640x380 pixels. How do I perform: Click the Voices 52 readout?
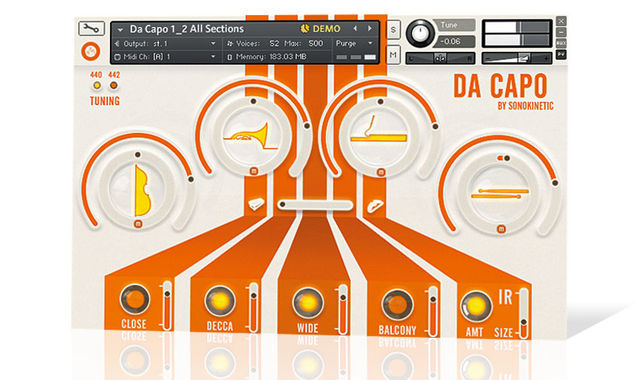253,43
